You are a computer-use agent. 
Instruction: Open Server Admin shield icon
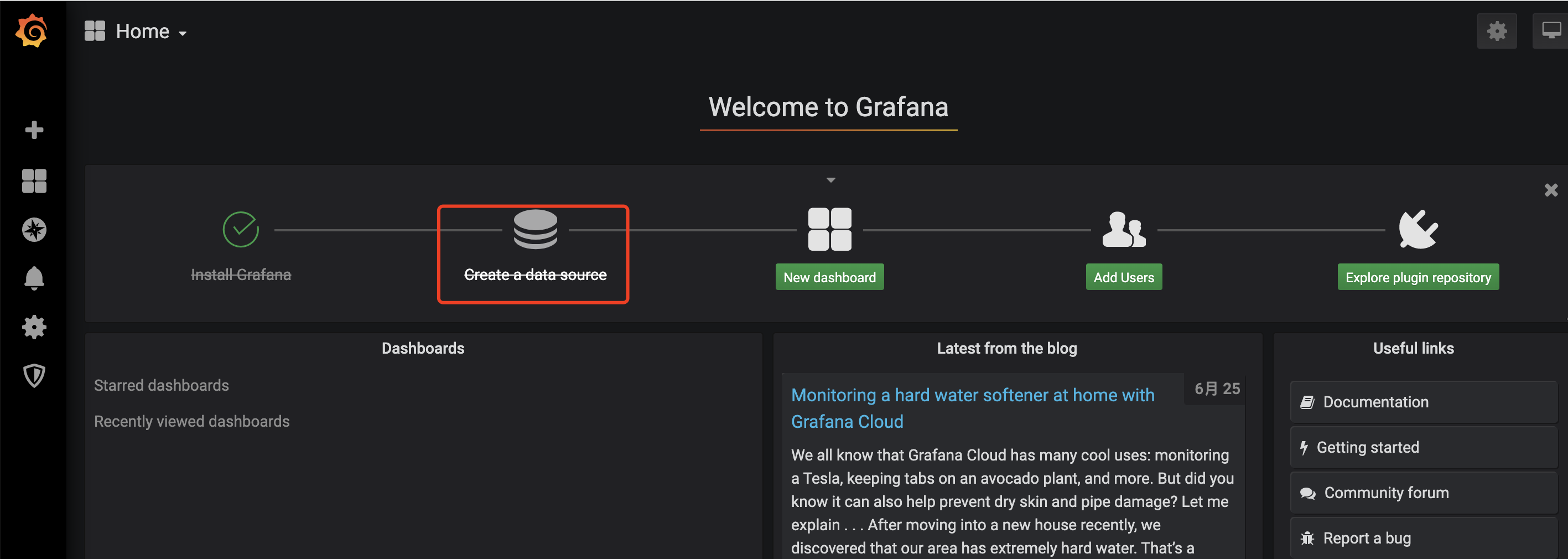pos(34,376)
